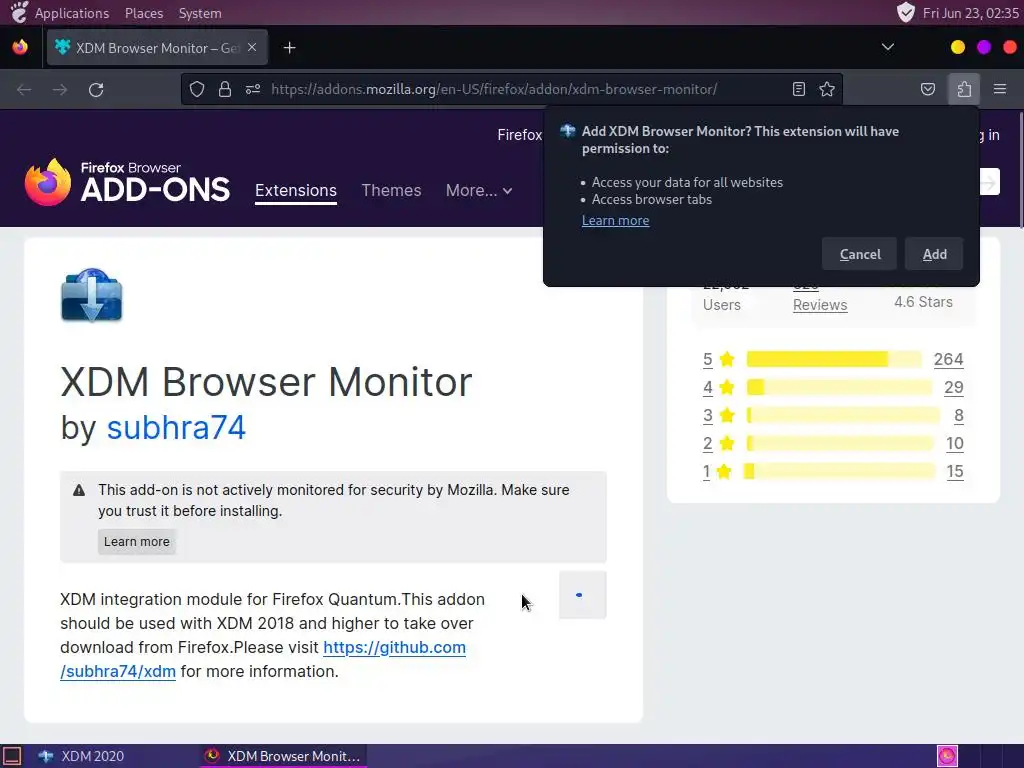1024x768 pixels.
Task: Click the 1 star rating link
Action: click(707, 472)
